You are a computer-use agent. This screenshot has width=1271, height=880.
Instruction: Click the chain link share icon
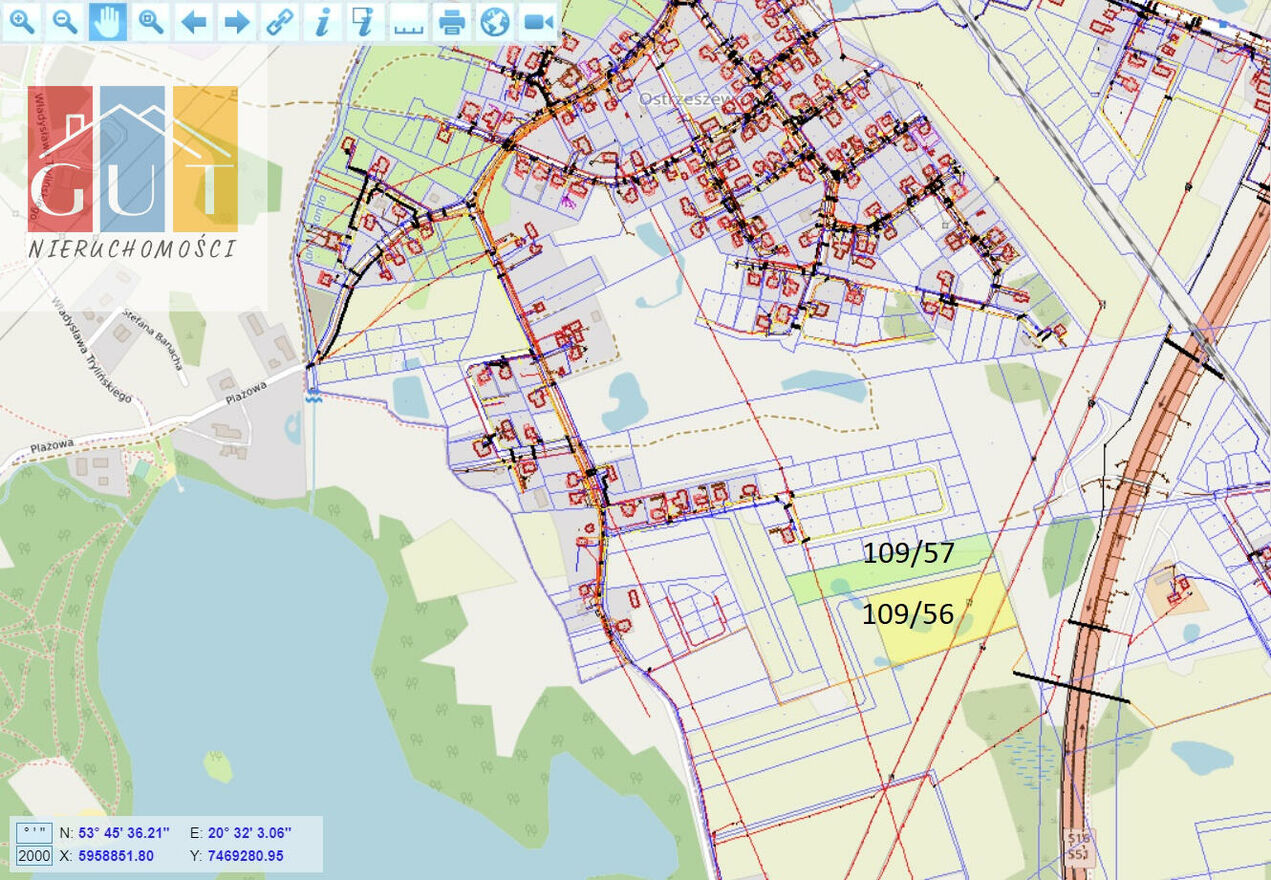[280, 21]
